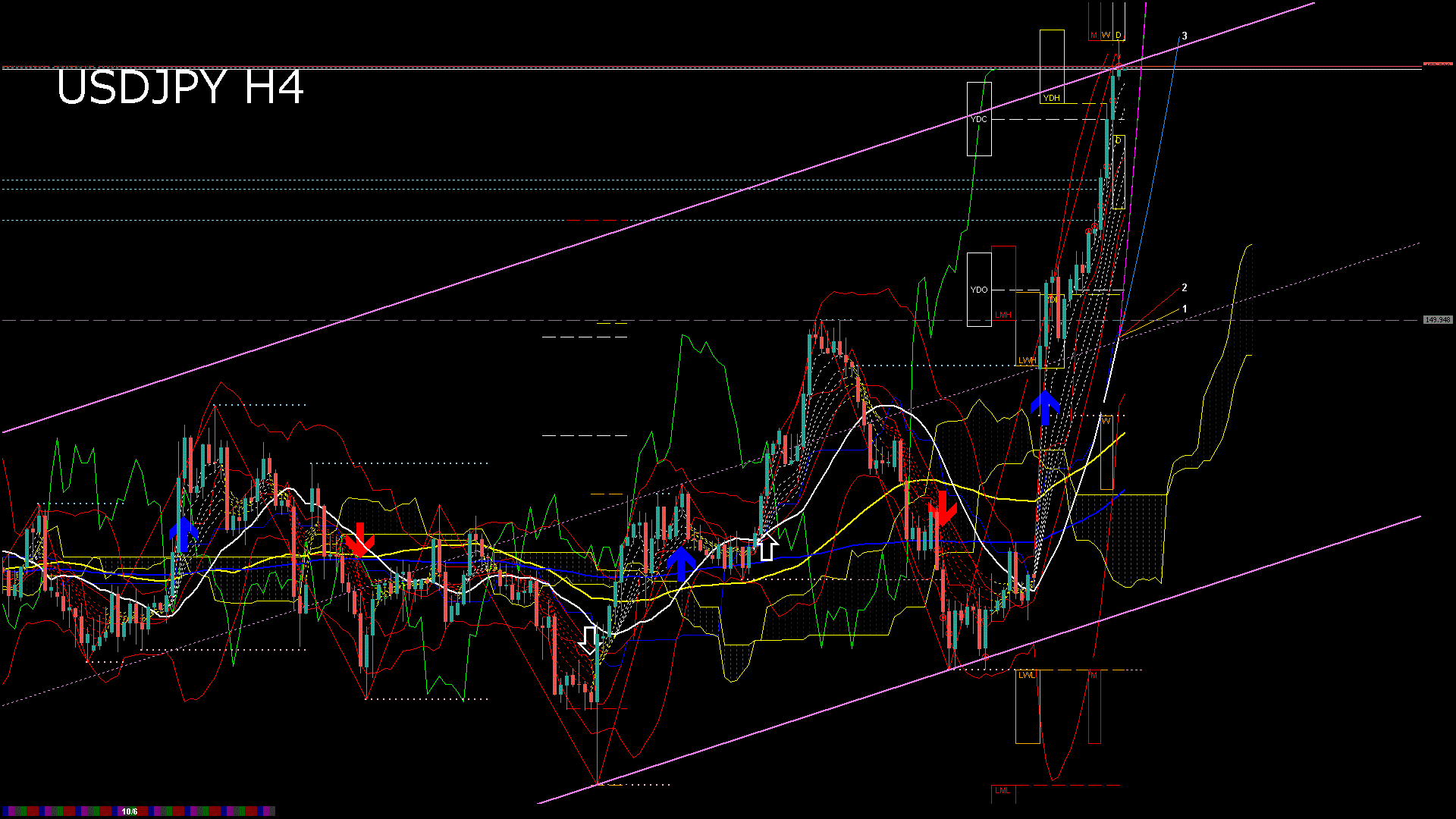Click the white hollow down arrow marker
This screenshot has height=819, width=1456.
click(x=589, y=641)
